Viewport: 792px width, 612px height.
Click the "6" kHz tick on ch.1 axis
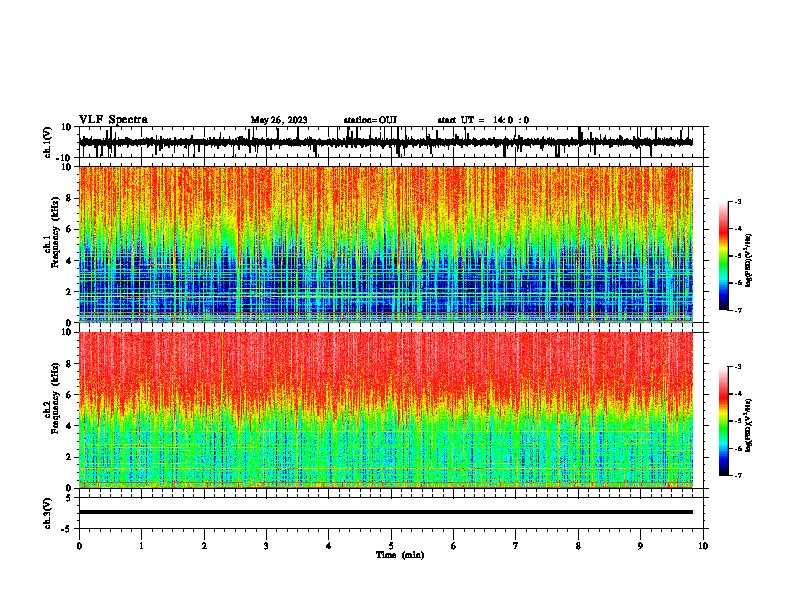(70, 230)
